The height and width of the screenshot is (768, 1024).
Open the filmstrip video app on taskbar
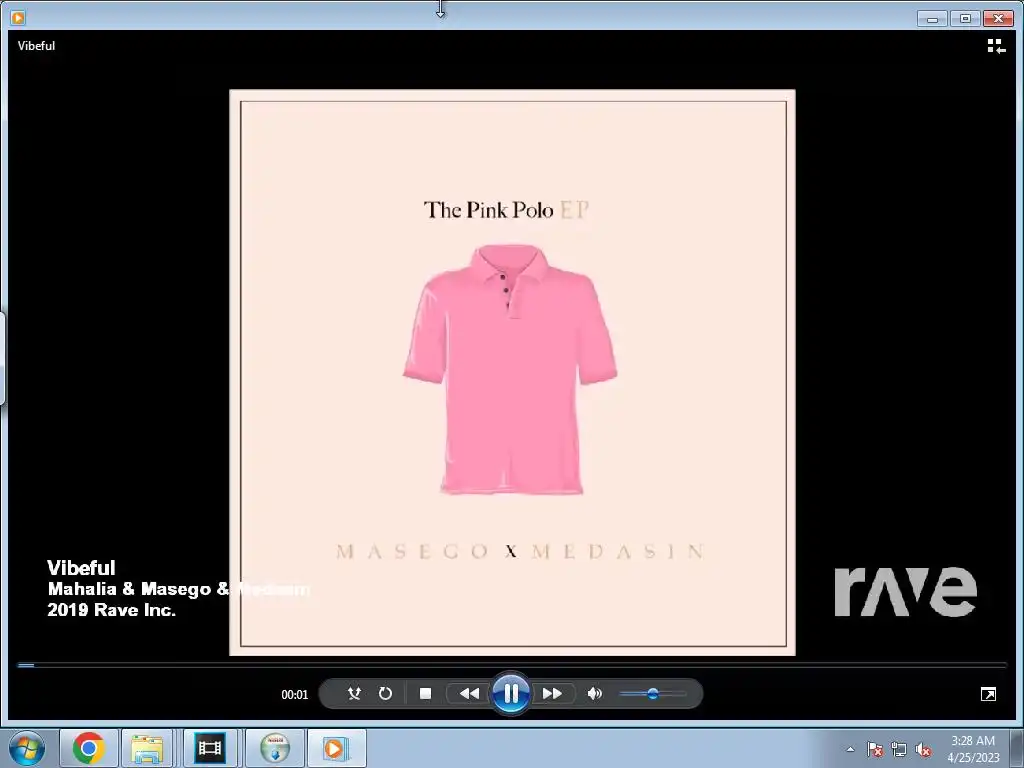210,748
